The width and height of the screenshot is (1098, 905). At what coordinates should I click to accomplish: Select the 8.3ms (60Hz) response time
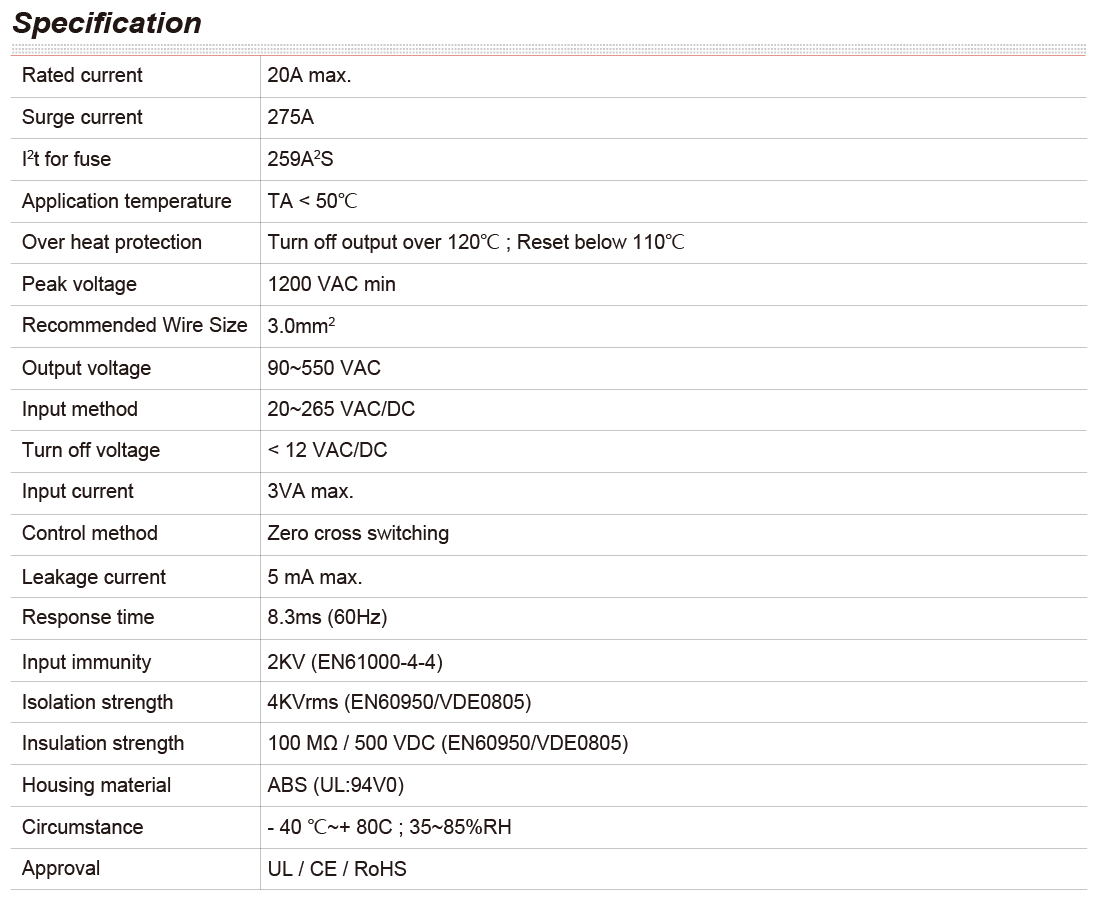coord(327,617)
